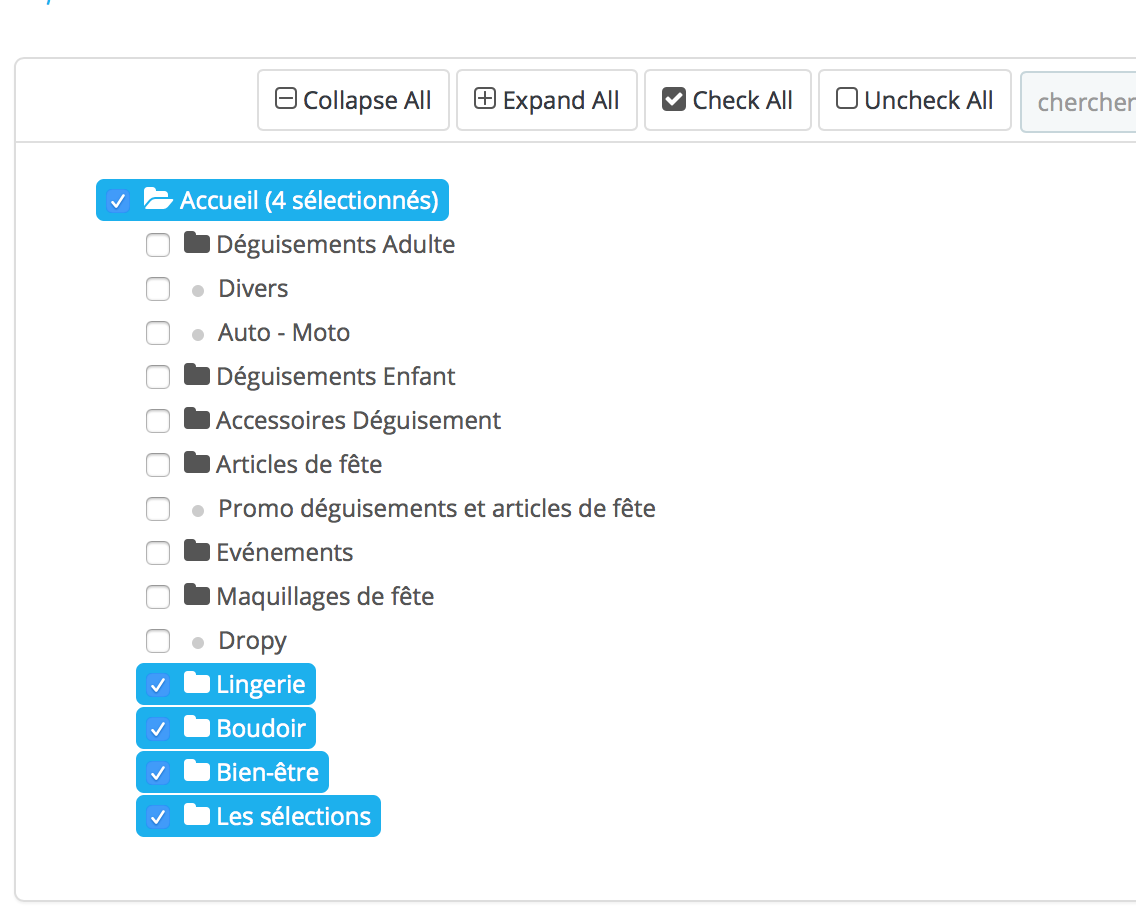Click the folder icon next to Déguisements Enfant
Viewport: 1136px width, 910px height.
(197, 375)
